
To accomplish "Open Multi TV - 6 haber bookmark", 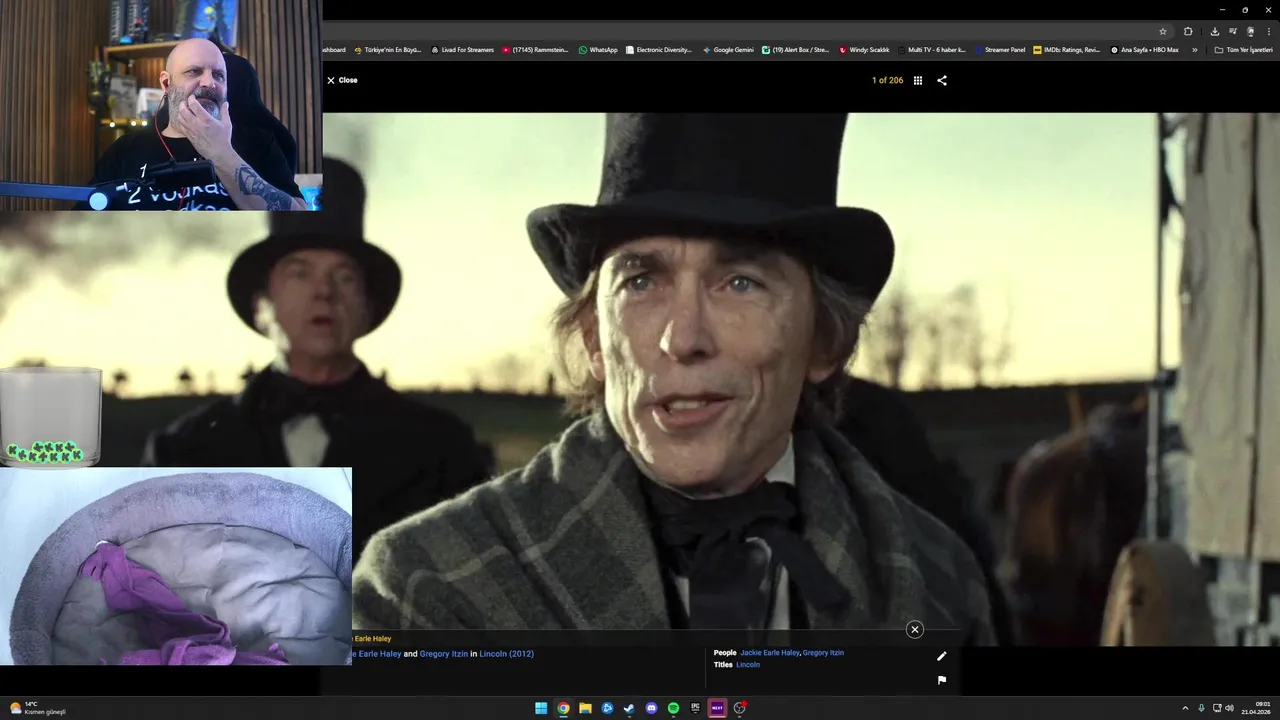I will pos(932,49).
